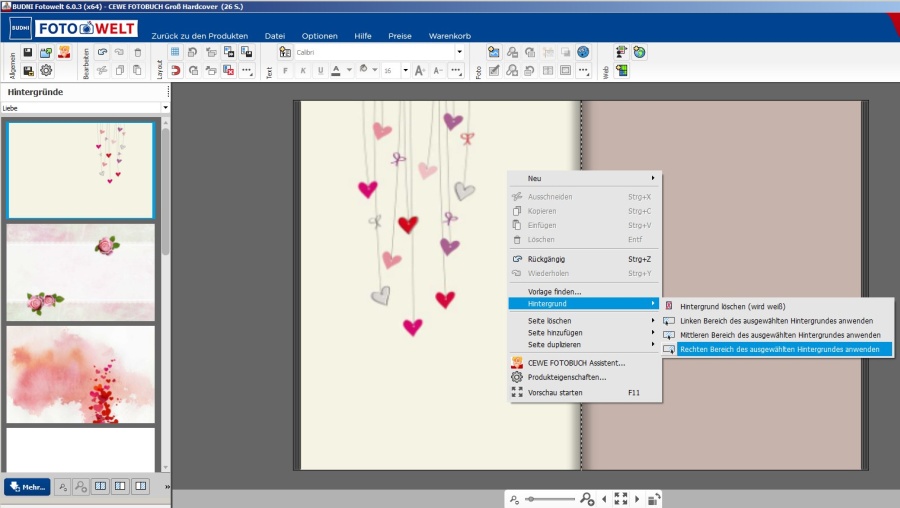Choose 'Hintergrund löschen (wird weiß)' menu entry
The width and height of the screenshot is (900, 508).
pos(732,306)
